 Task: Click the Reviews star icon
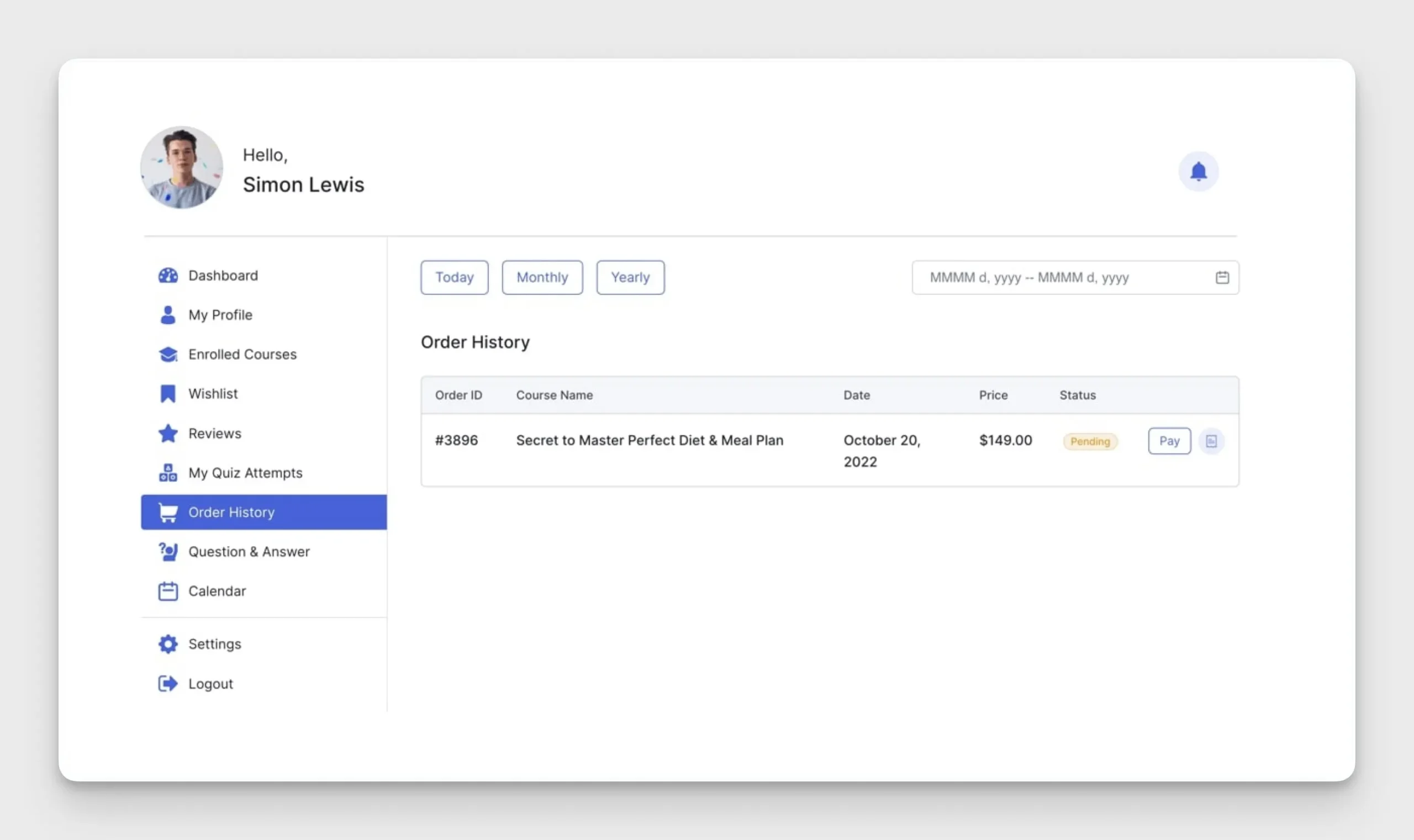pyautogui.click(x=168, y=434)
